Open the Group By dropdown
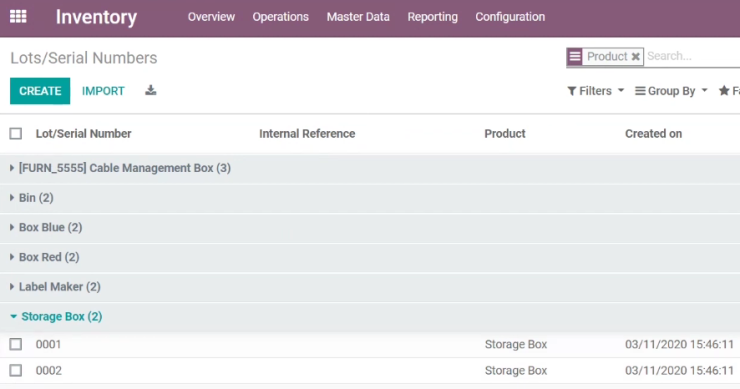Image resolution: width=740 pixels, height=389 pixels. coord(671,91)
